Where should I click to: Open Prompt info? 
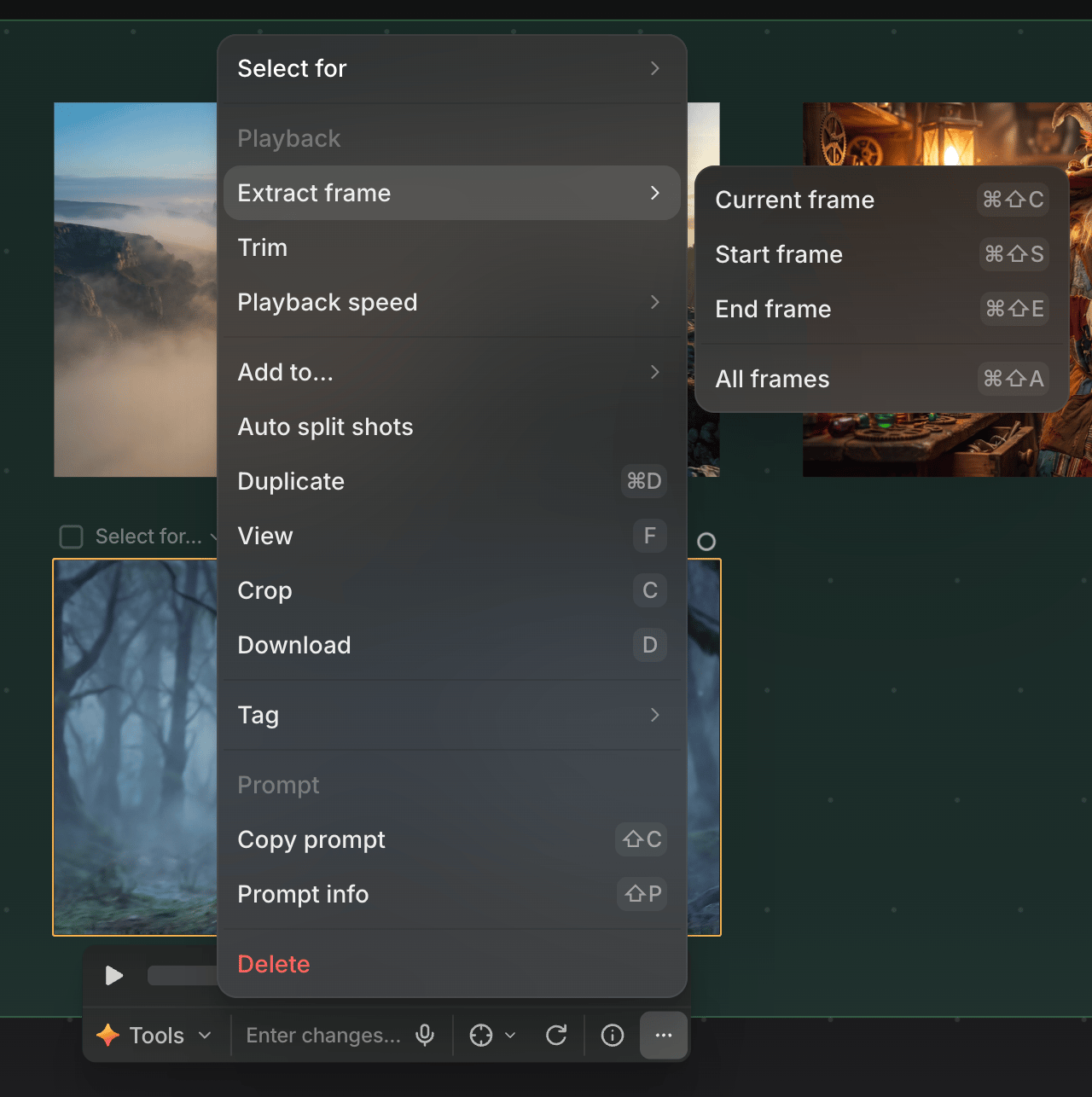point(452,894)
